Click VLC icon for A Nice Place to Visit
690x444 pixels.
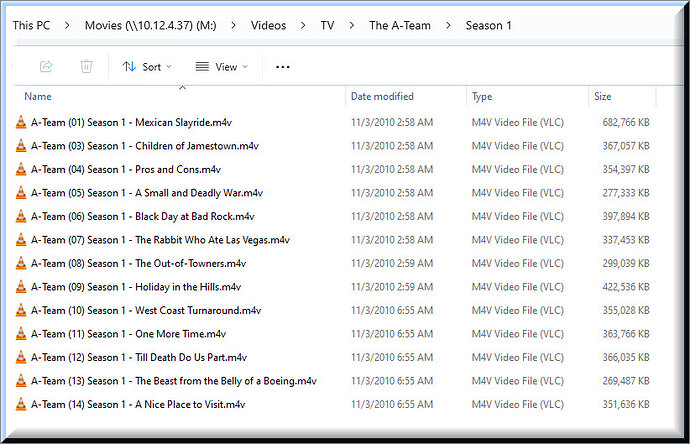pos(21,404)
